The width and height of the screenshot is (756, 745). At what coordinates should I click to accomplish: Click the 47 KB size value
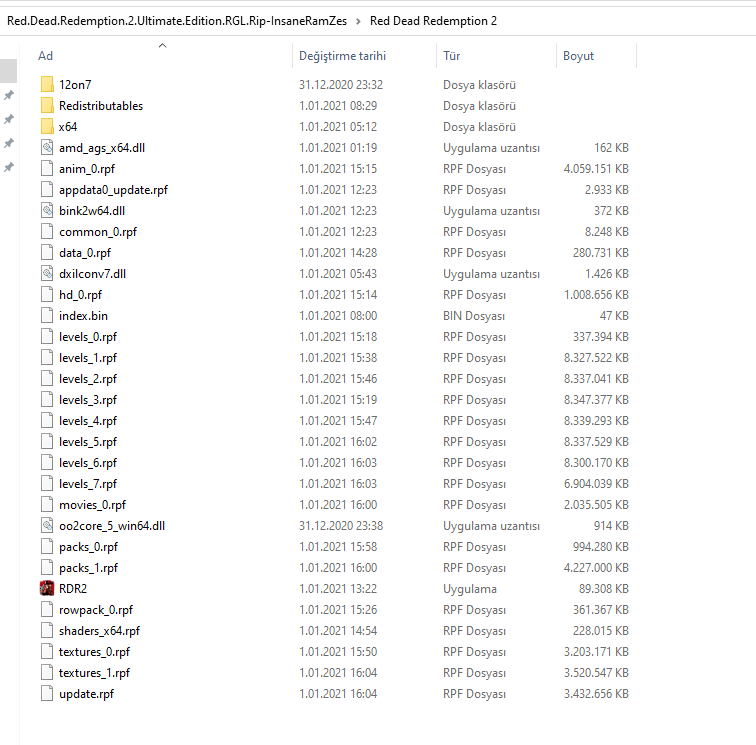(x=614, y=315)
